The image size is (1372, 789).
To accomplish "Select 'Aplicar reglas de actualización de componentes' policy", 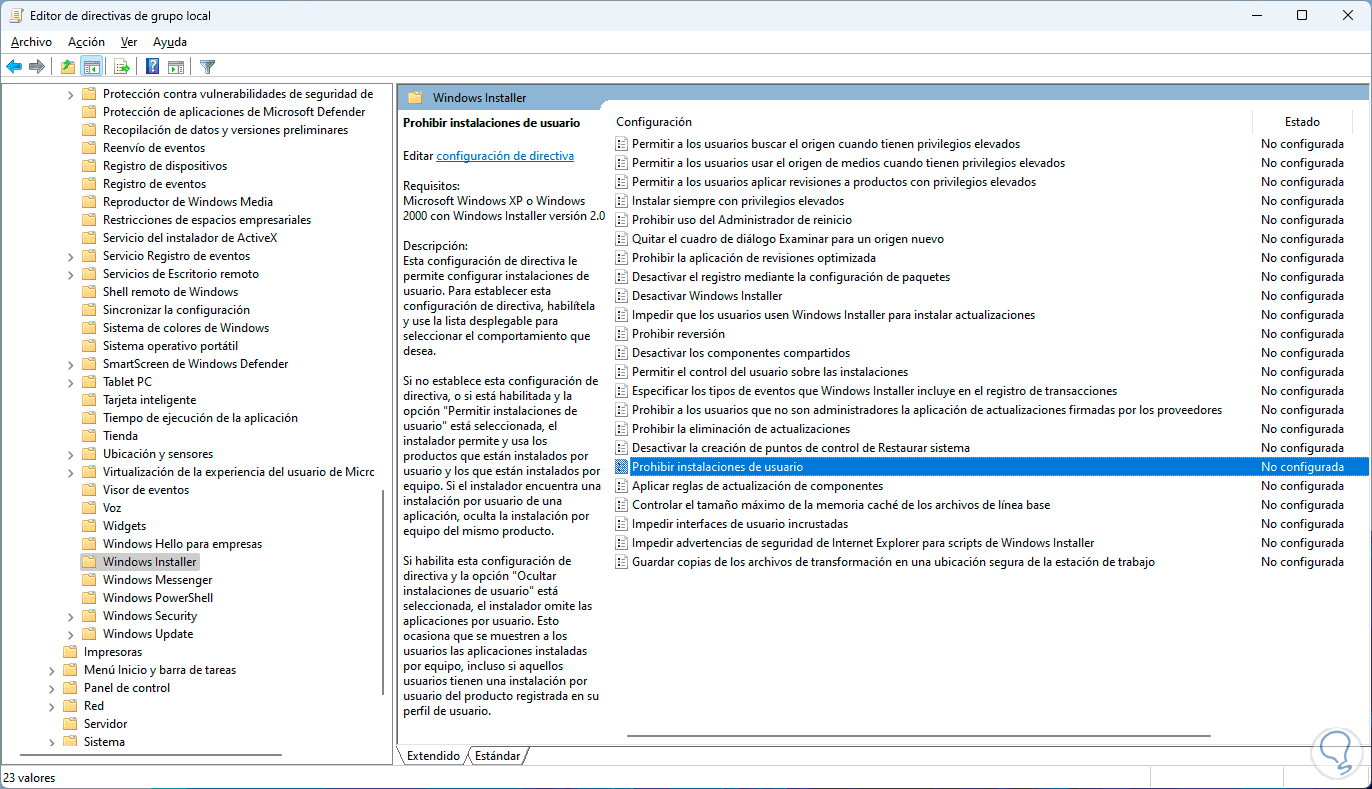I will click(x=757, y=486).
